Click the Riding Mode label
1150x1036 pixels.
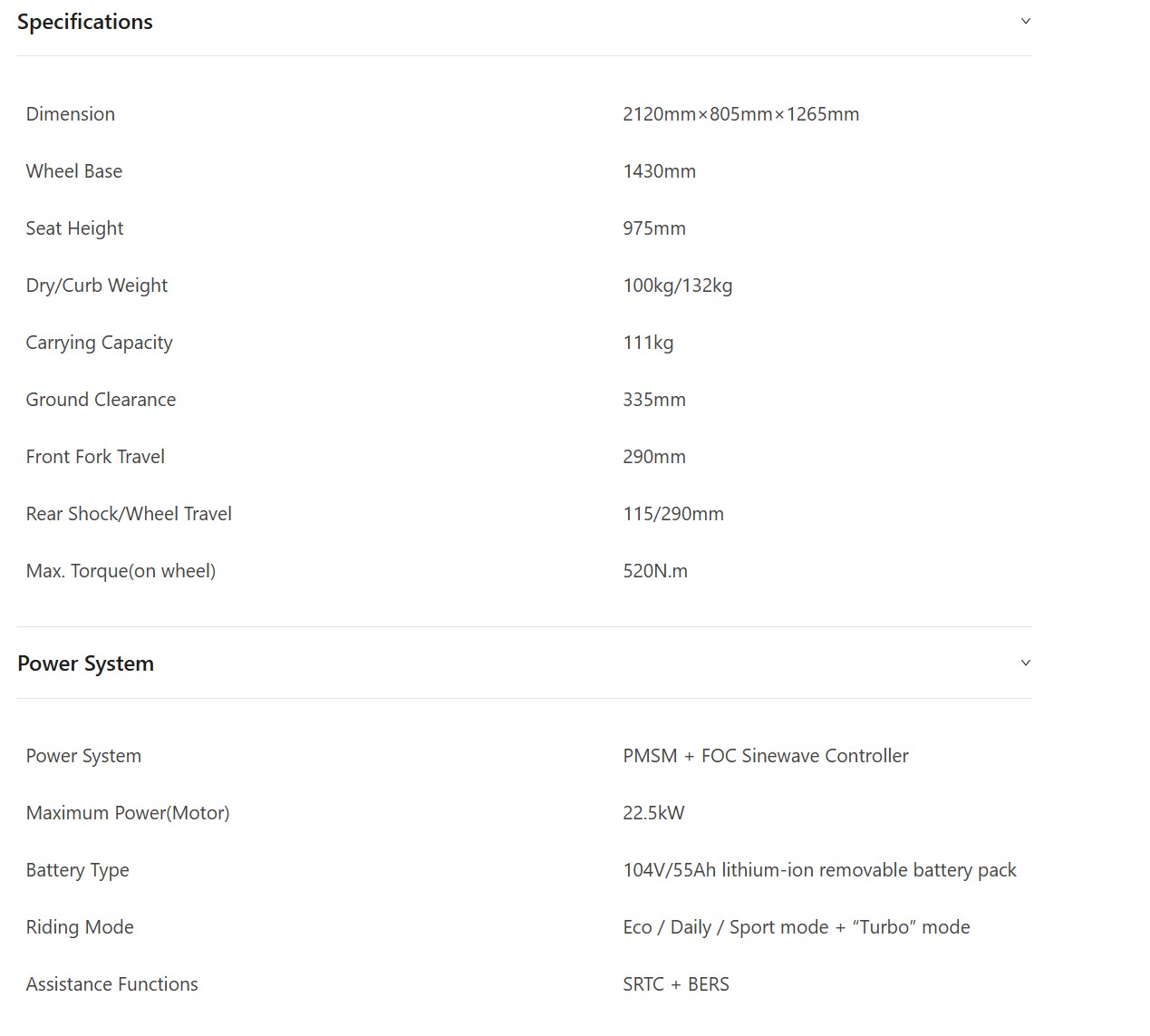80,927
